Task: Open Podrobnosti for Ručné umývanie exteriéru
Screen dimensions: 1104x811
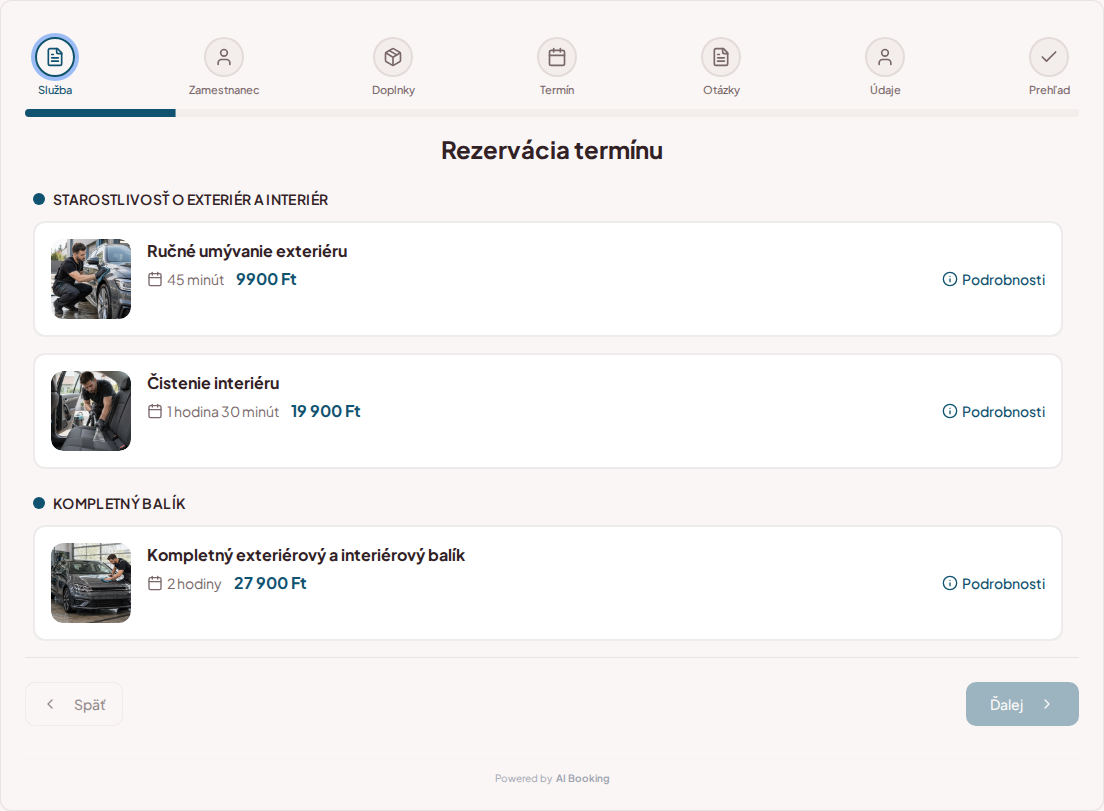Action: click(993, 279)
